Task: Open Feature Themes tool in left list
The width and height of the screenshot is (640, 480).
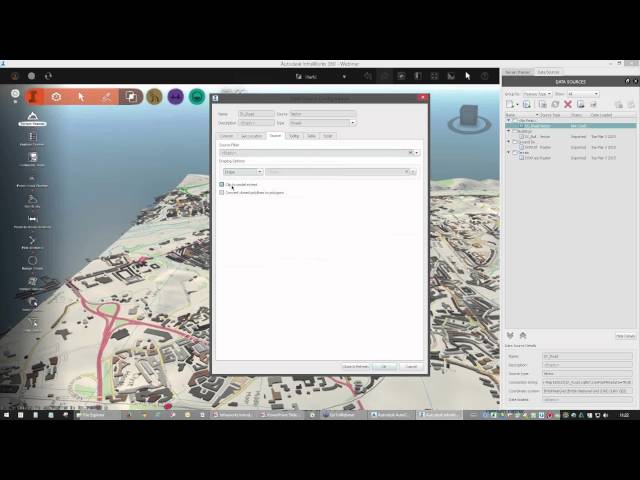Action: 32,139
